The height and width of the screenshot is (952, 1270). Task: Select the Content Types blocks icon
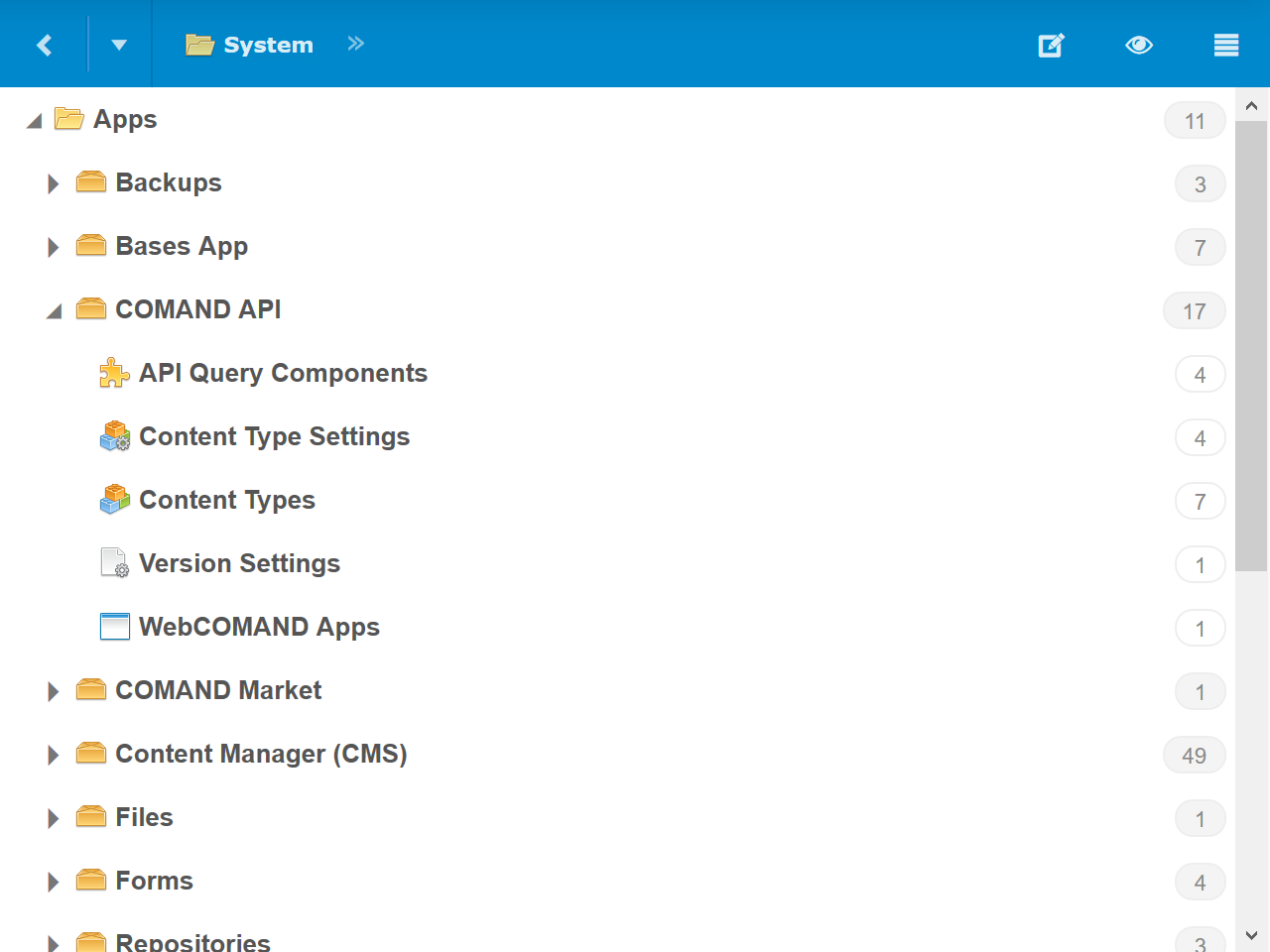click(115, 500)
